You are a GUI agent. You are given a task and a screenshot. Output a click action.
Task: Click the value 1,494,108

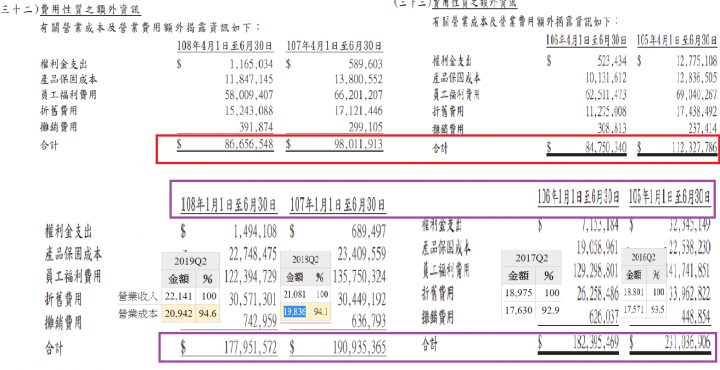(255, 232)
